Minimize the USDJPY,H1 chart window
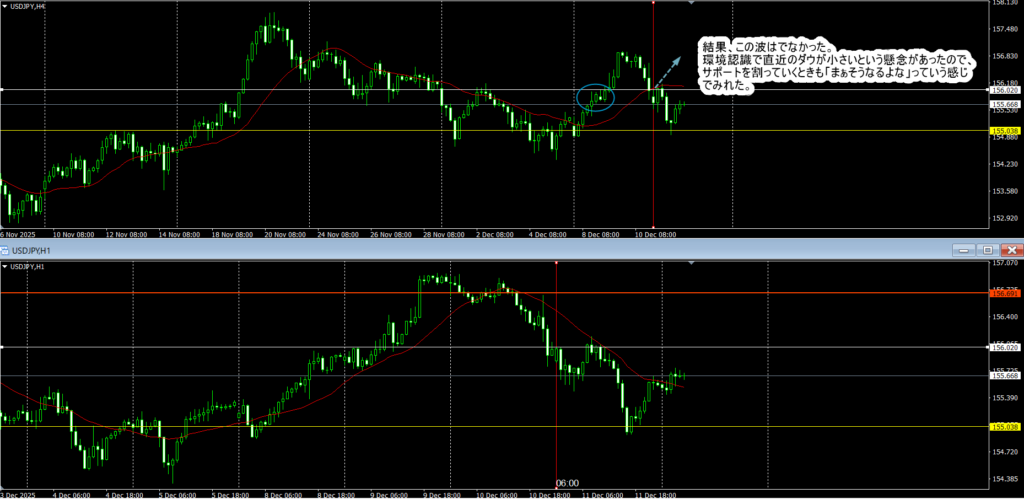This screenshot has height=499, width=1024. [x=965, y=249]
